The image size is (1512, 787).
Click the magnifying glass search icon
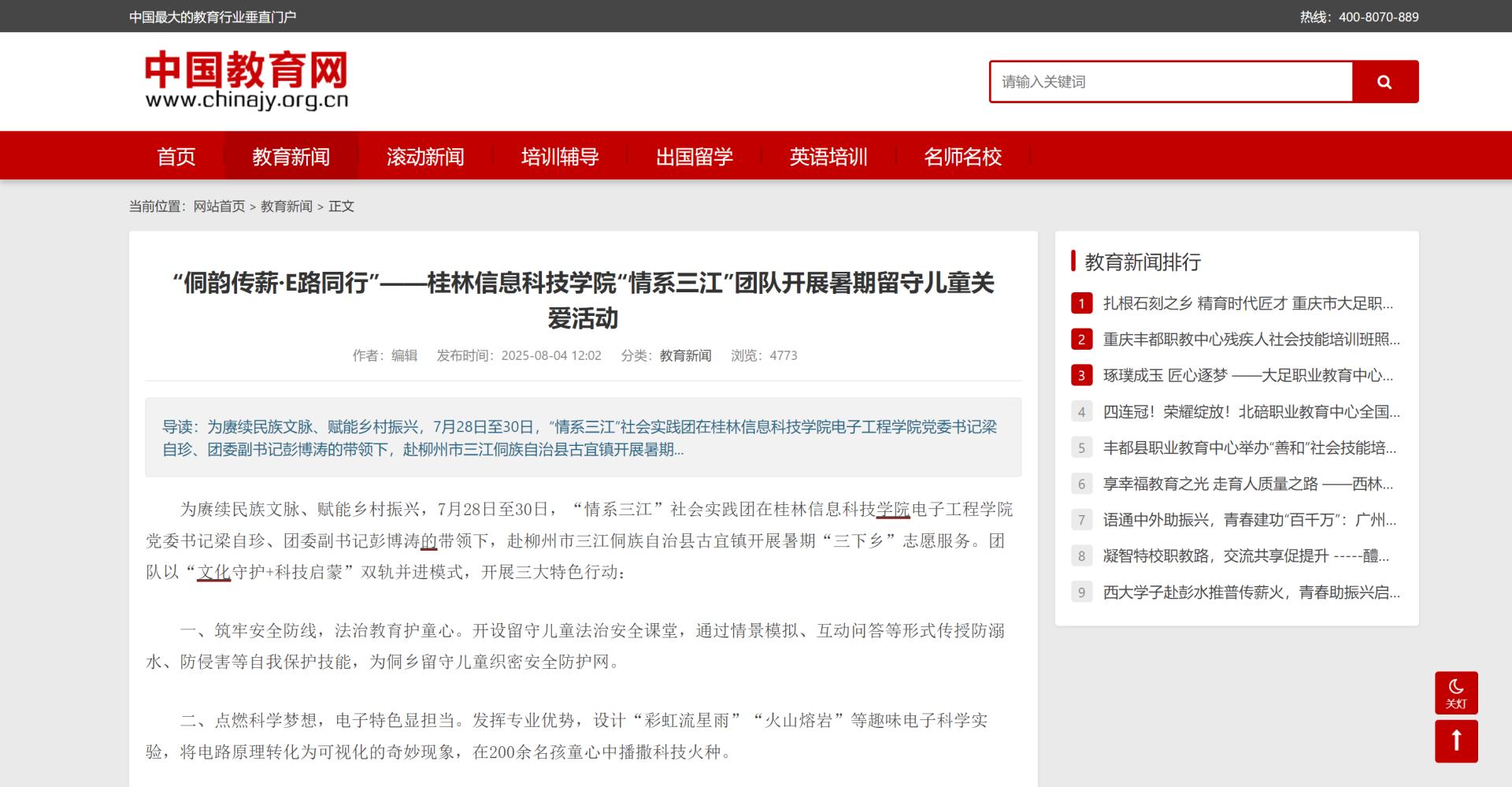click(x=1384, y=82)
